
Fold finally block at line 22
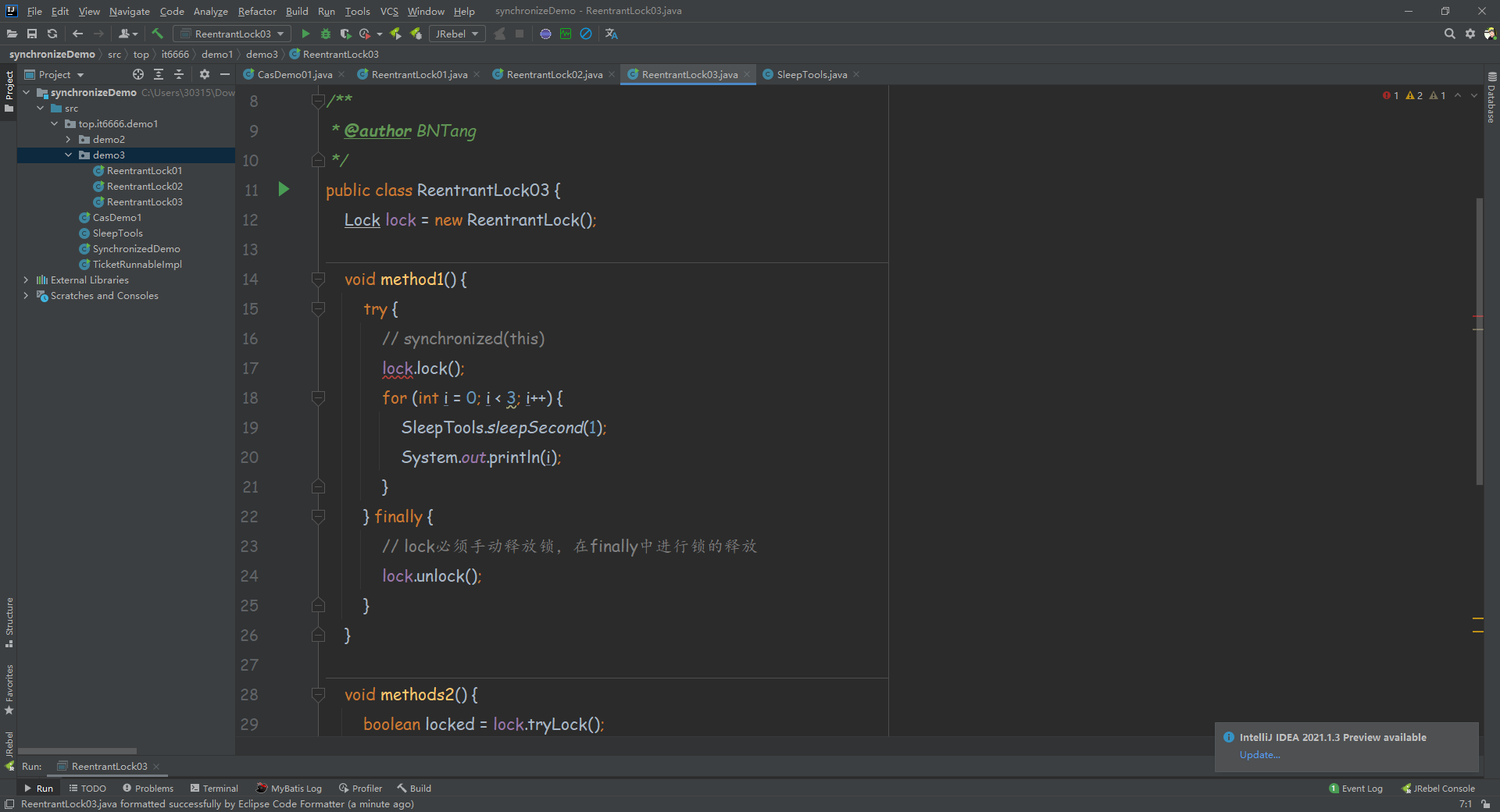[x=318, y=516]
